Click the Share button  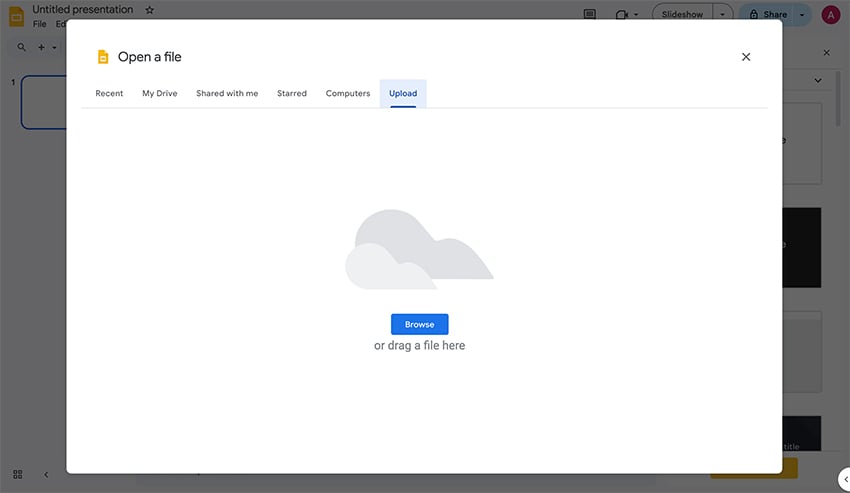768,15
